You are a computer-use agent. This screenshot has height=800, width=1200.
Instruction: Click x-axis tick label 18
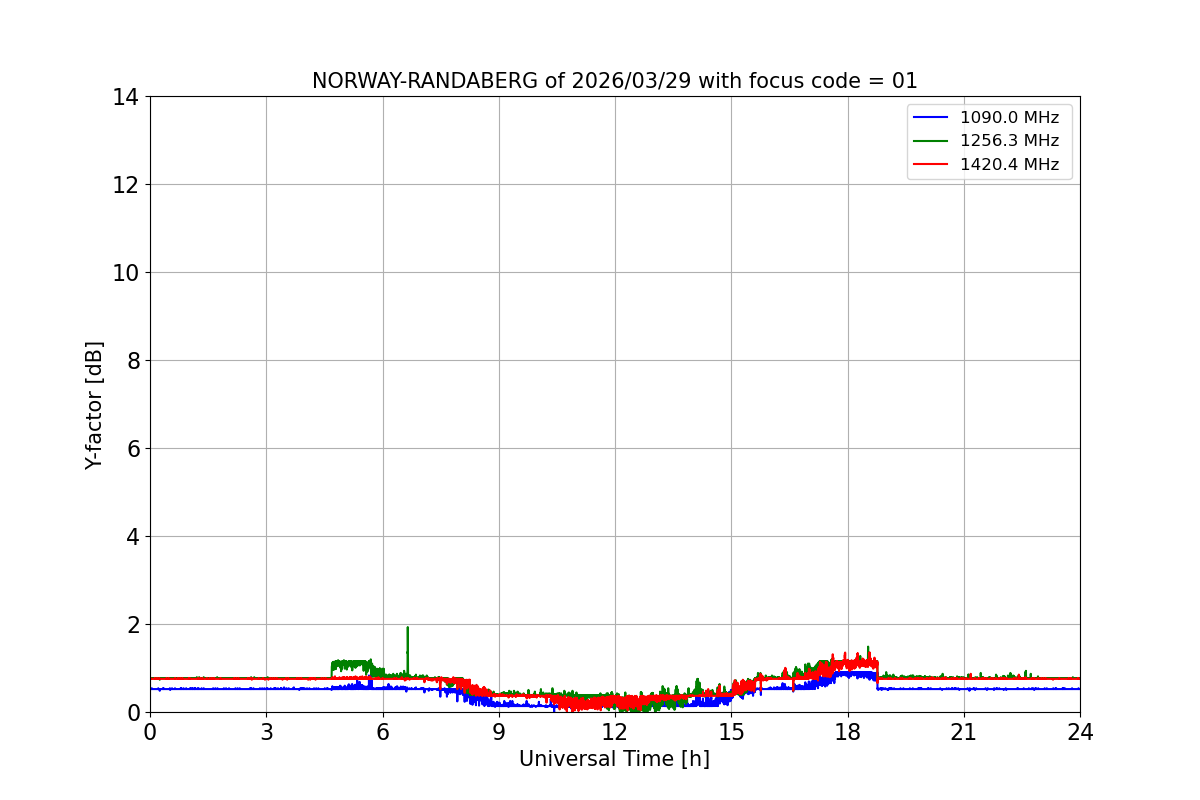848,731
